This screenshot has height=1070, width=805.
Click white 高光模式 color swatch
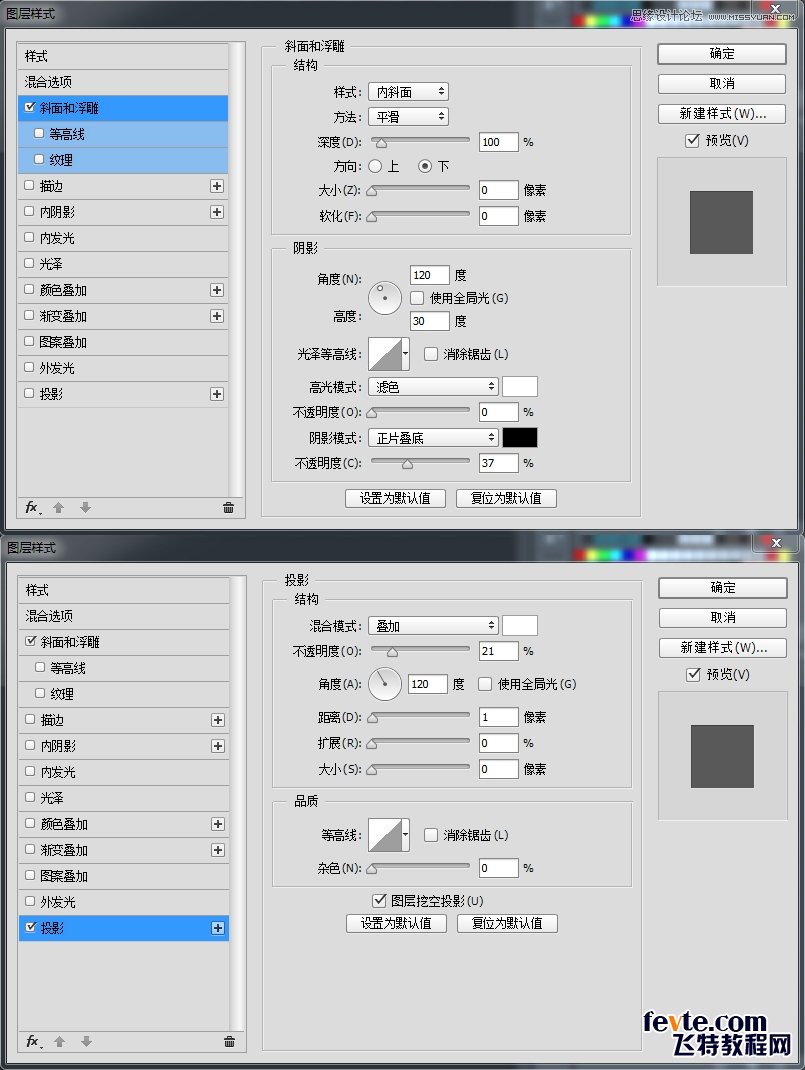point(520,387)
